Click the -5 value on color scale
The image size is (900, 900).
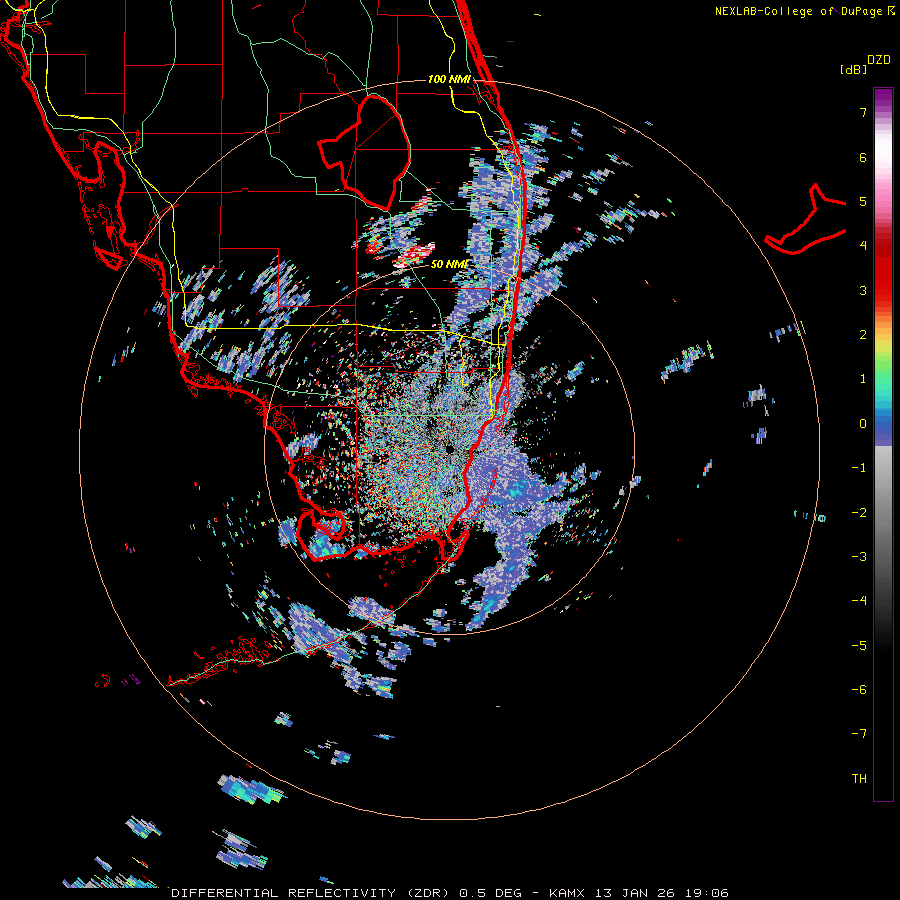859,645
